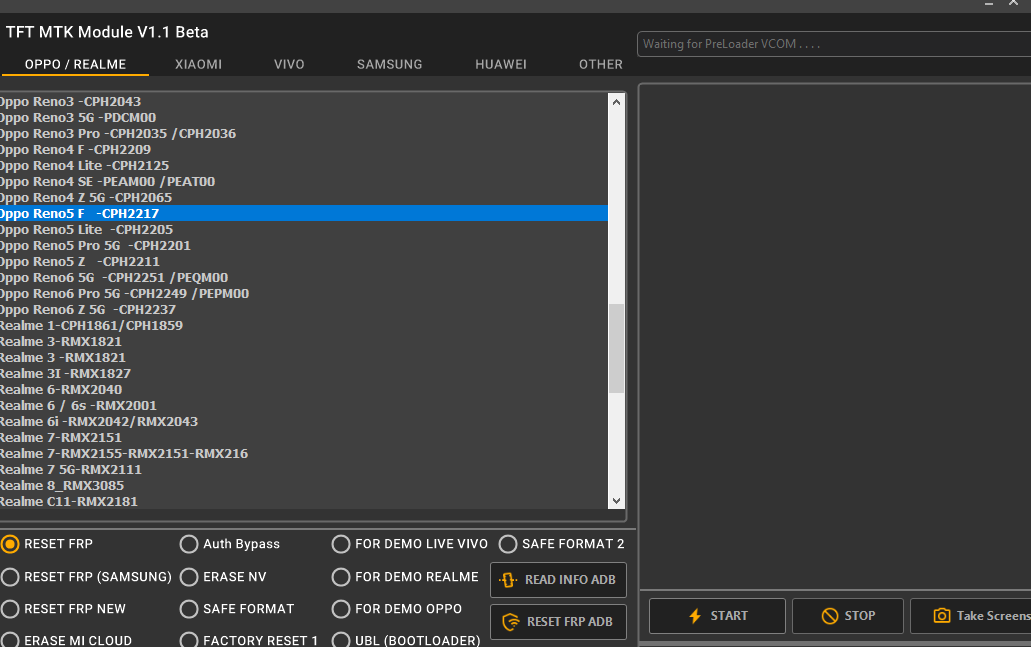1031x647 pixels.
Task: Select Oppo Reno6 Z 5G -CPH2237
Action: coord(304,310)
